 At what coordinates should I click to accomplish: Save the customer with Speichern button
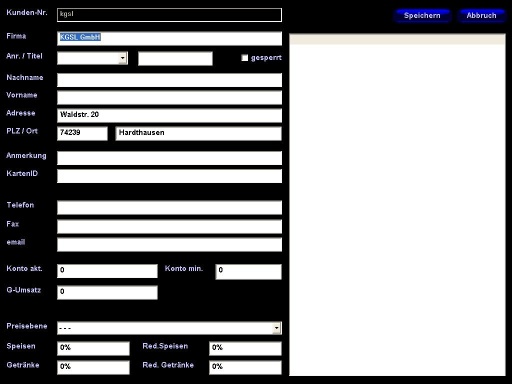(x=422, y=16)
